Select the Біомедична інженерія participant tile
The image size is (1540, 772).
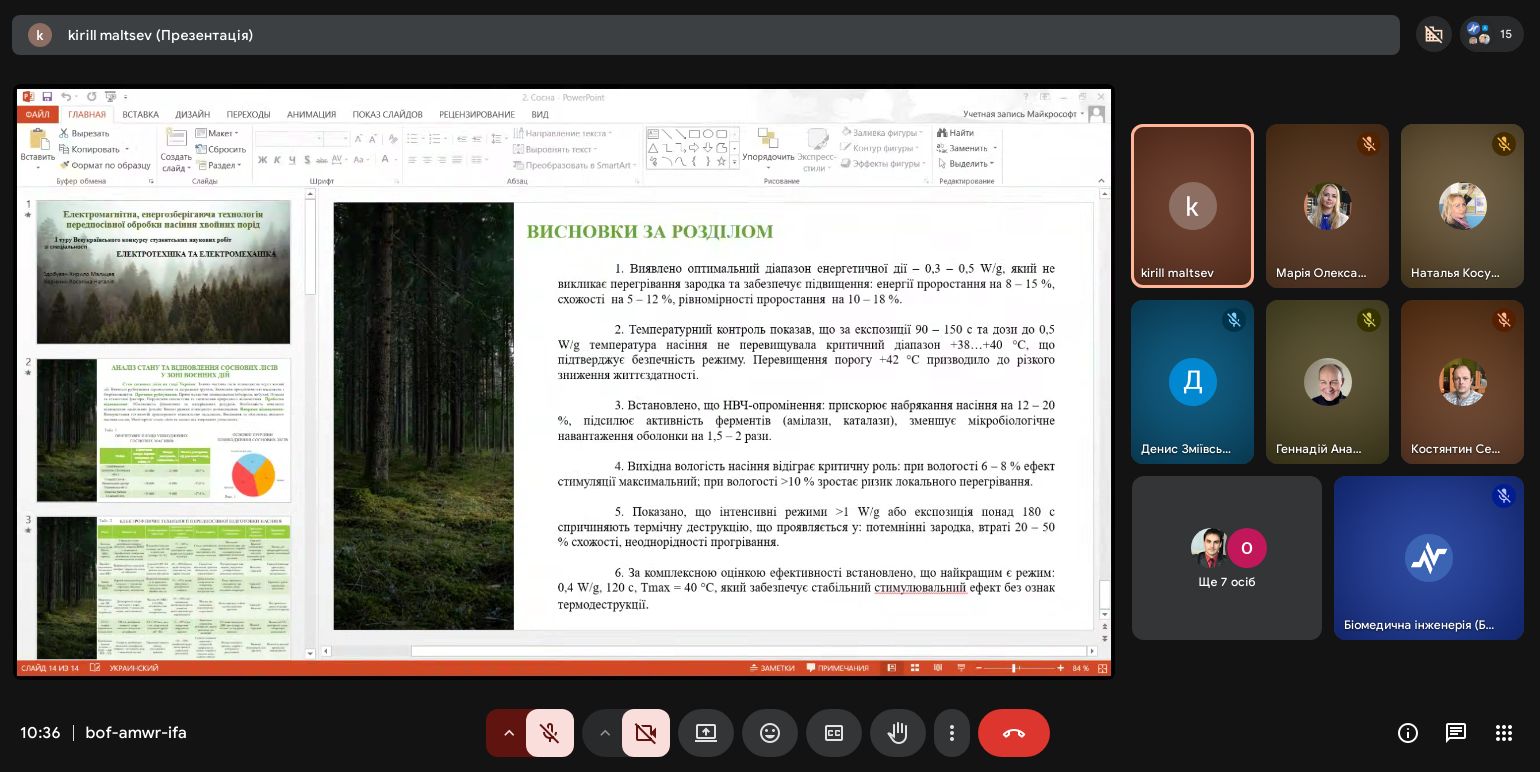coord(1428,558)
